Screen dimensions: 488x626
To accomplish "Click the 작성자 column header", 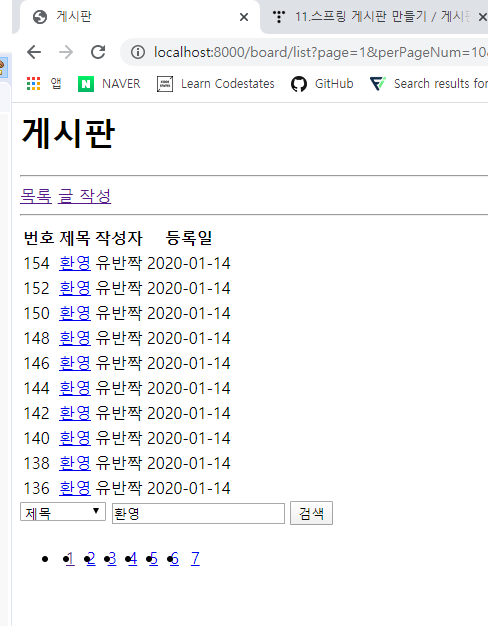I will (119, 238).
